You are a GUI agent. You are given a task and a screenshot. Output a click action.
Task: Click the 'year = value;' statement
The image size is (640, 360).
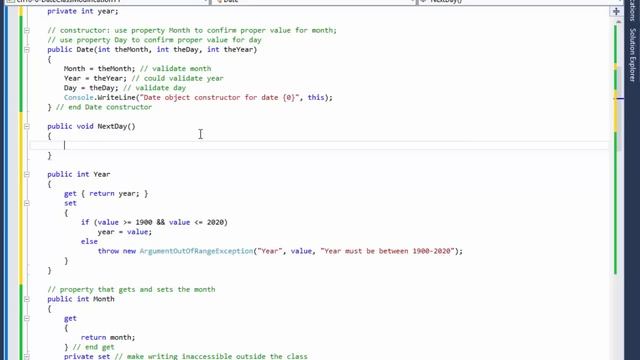pos(124,232)
